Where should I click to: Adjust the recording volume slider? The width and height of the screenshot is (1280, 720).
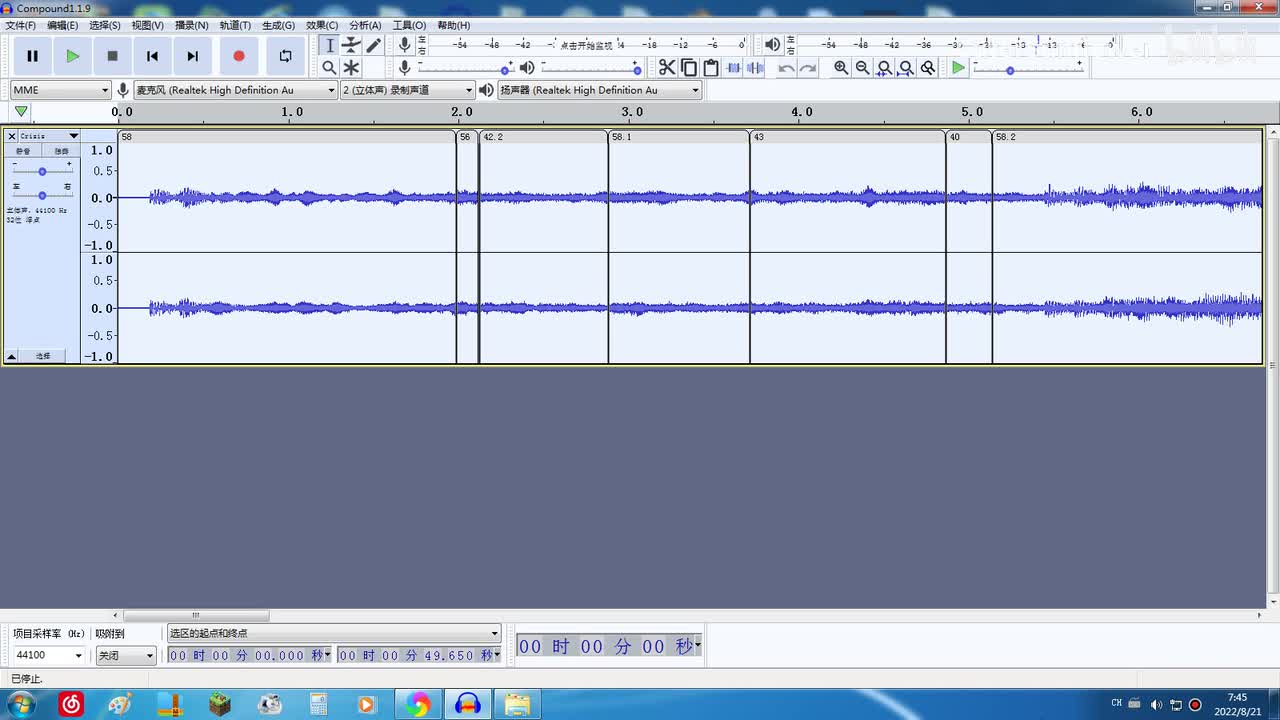click(x=464, y=69)
